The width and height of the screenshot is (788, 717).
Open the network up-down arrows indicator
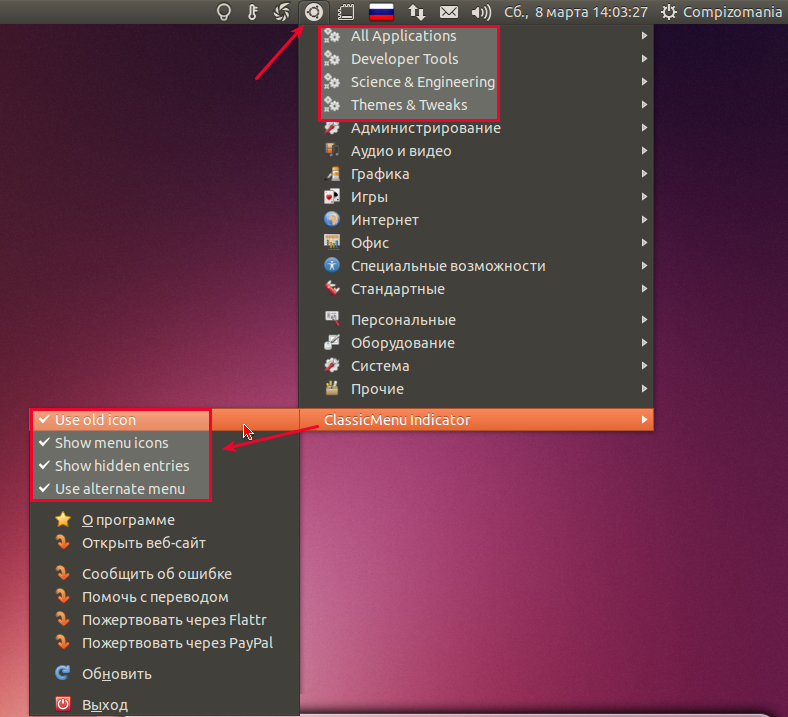[417, 12]
